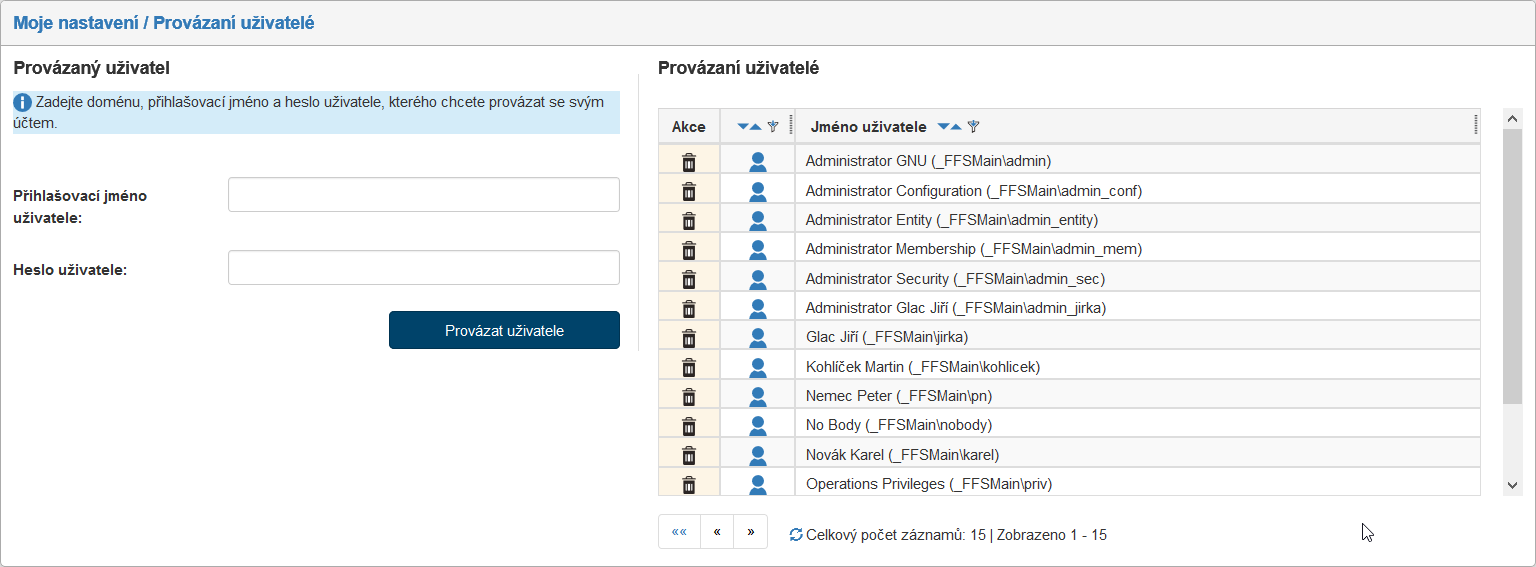Click into the Heslo uživatele field
Screen dimensions: 1536x567
click(424, 268)
